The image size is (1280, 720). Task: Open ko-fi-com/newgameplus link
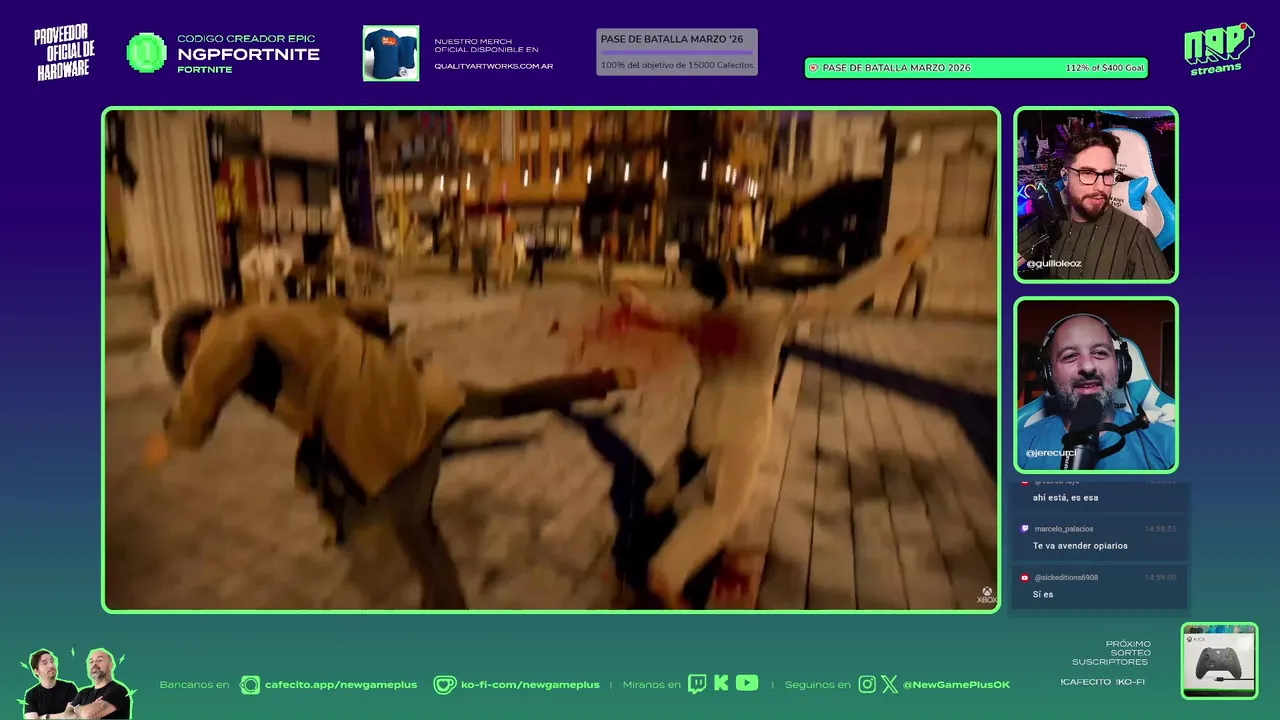pyautogui.click(x=530, y=685)
